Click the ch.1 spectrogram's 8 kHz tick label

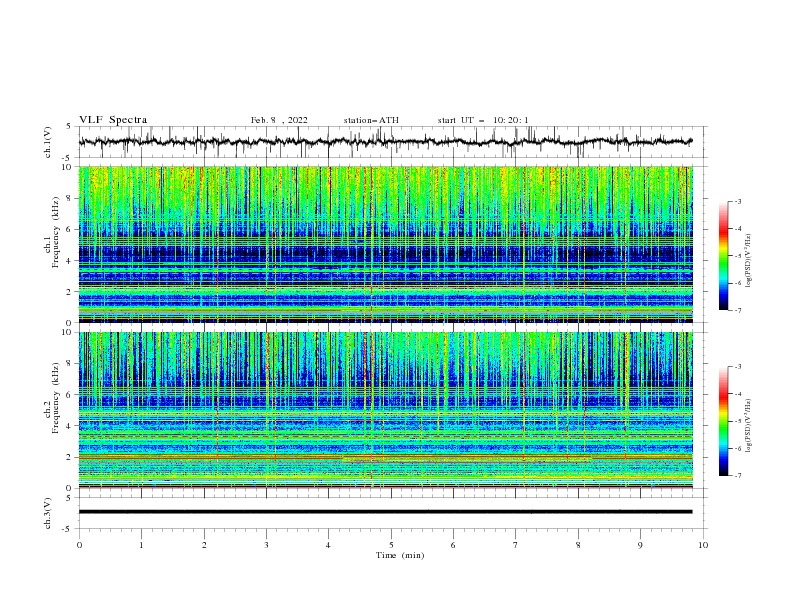[x=71, y=198]
